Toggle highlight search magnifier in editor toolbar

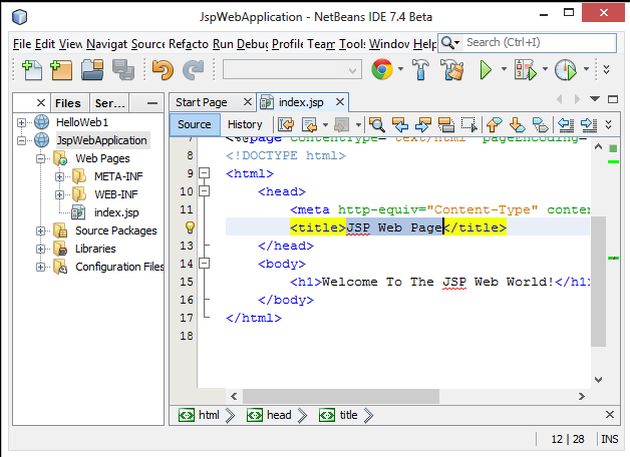377,124
